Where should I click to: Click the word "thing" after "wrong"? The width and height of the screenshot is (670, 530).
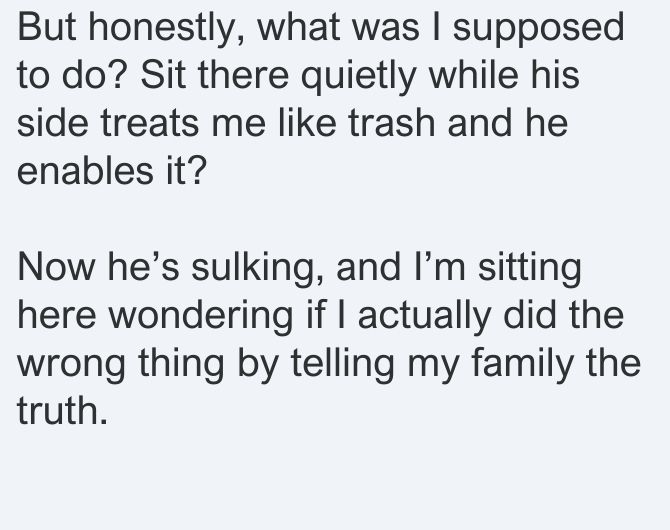tap(181, 364)
